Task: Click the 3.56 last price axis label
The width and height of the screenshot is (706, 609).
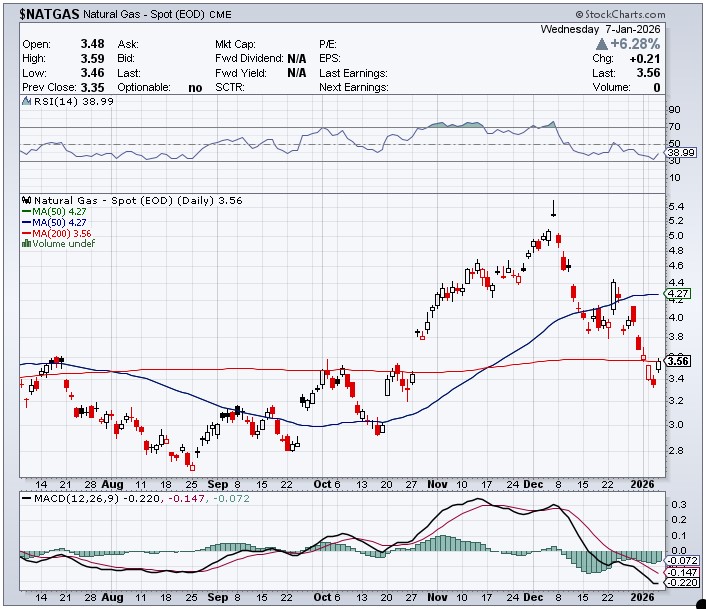Action: pos(679,361)
